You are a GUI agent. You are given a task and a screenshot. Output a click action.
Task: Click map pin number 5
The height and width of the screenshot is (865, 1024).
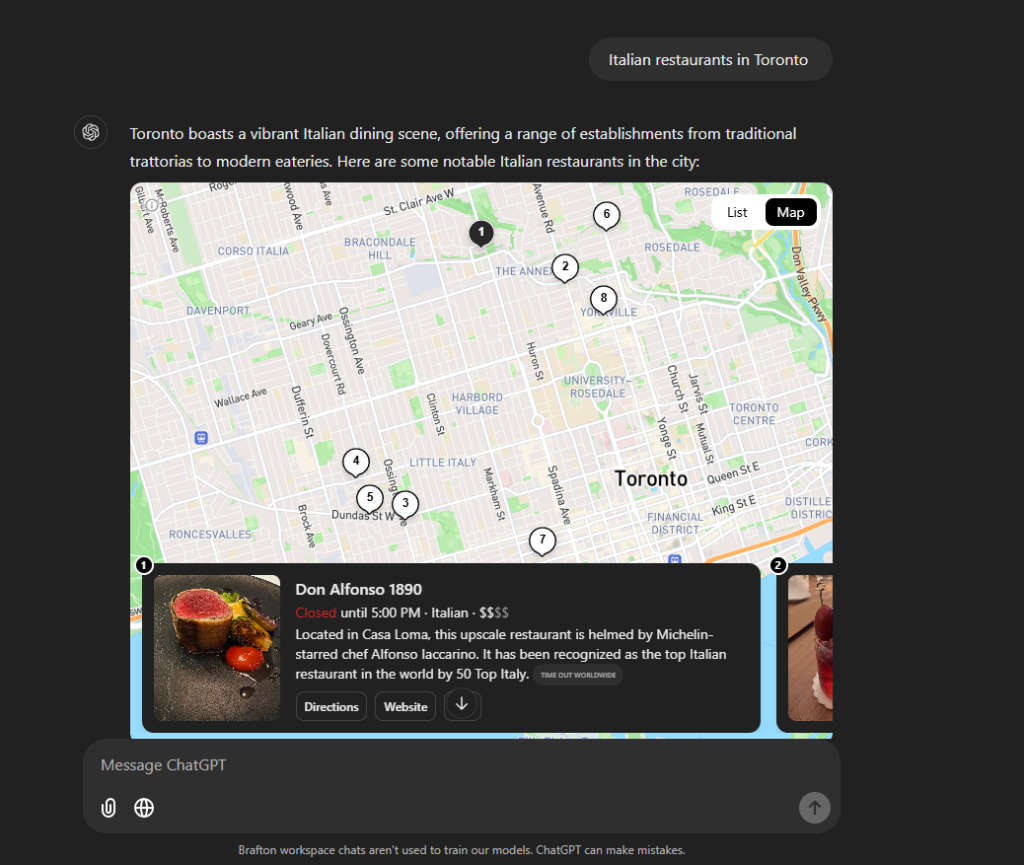click(370, 498)
